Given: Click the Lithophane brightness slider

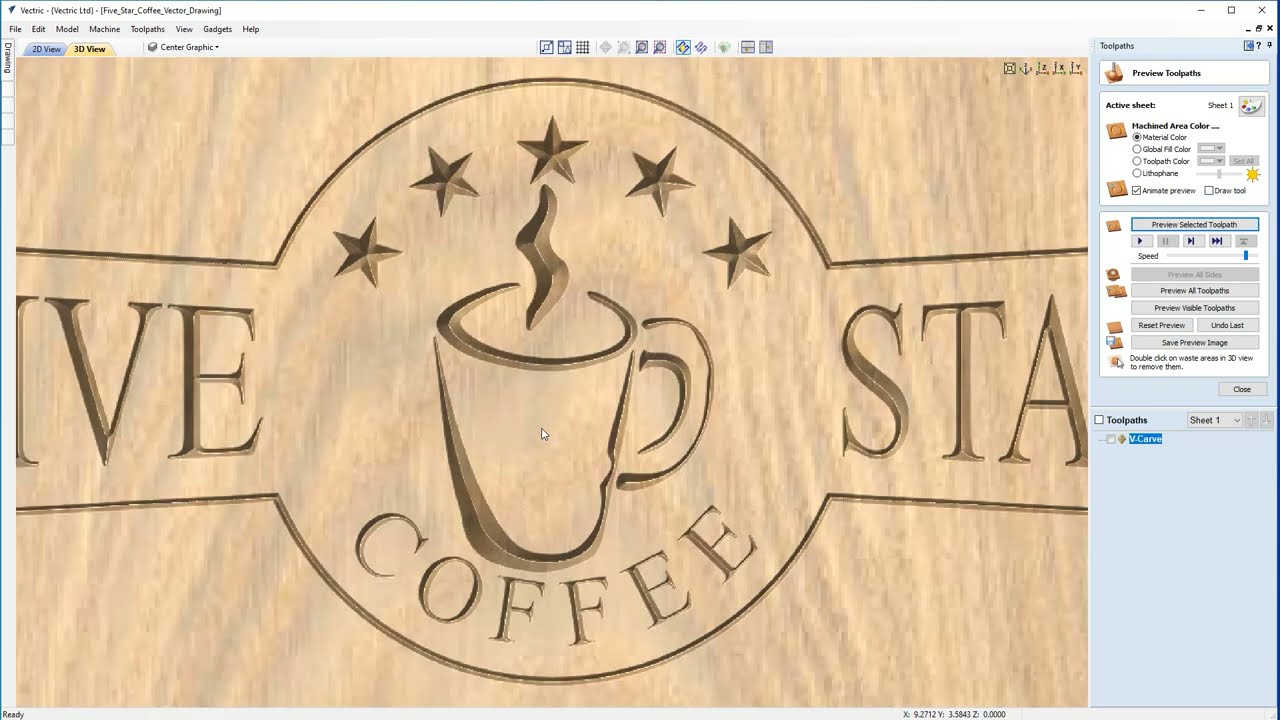Looking at the screenshot, I should [1219, 174].
